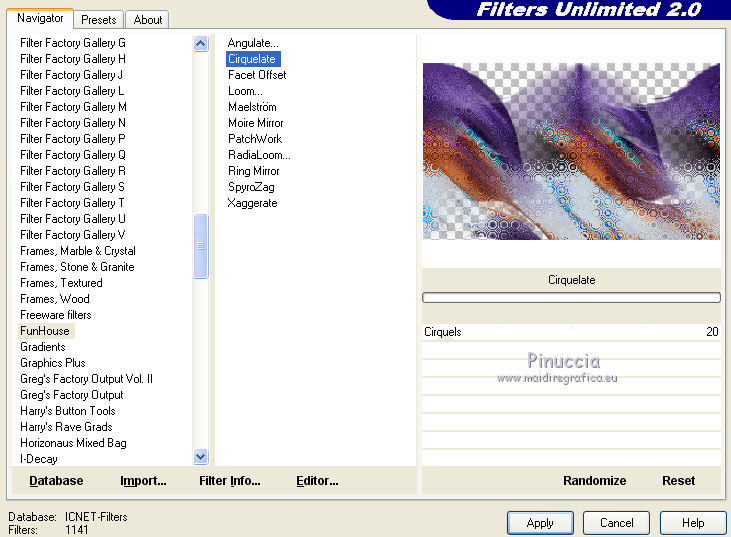Image resolution: width=731 pixels, height=537 pixels.
Task: Select Harry's Rave Grads
Action: [66, 427]
